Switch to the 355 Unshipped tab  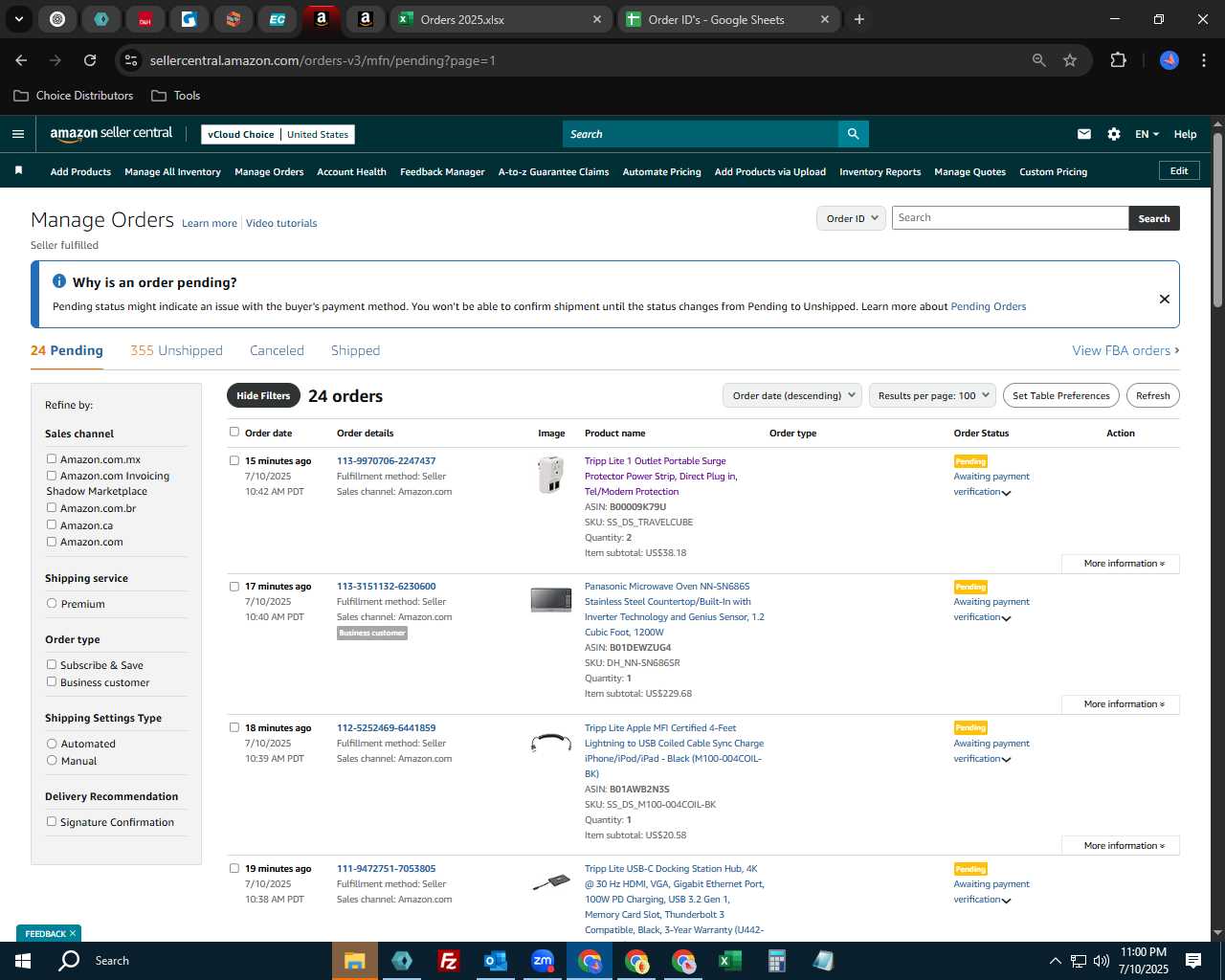coord(176,350)
